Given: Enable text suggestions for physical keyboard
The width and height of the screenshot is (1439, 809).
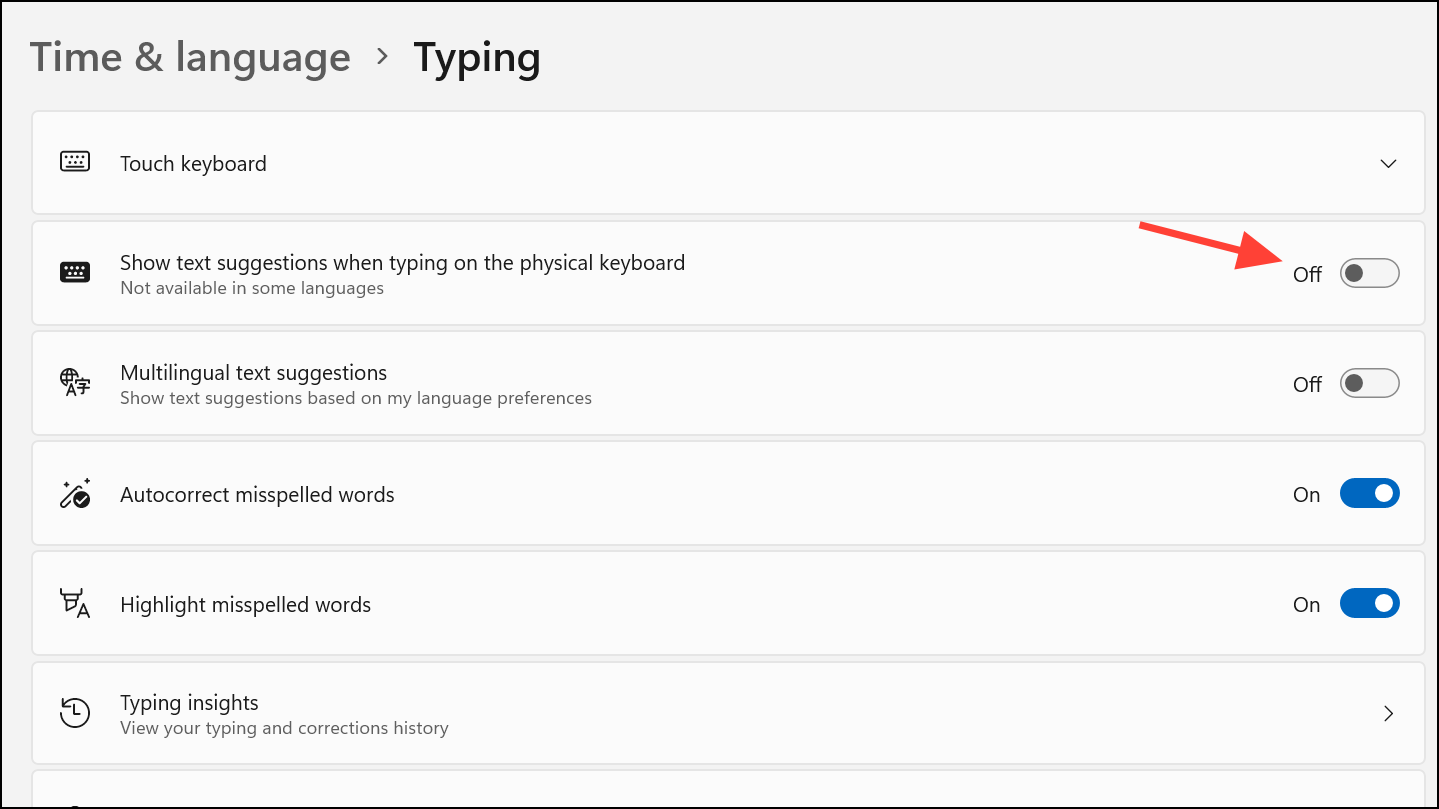Looking at the screenshot, I should point(1369,273).
